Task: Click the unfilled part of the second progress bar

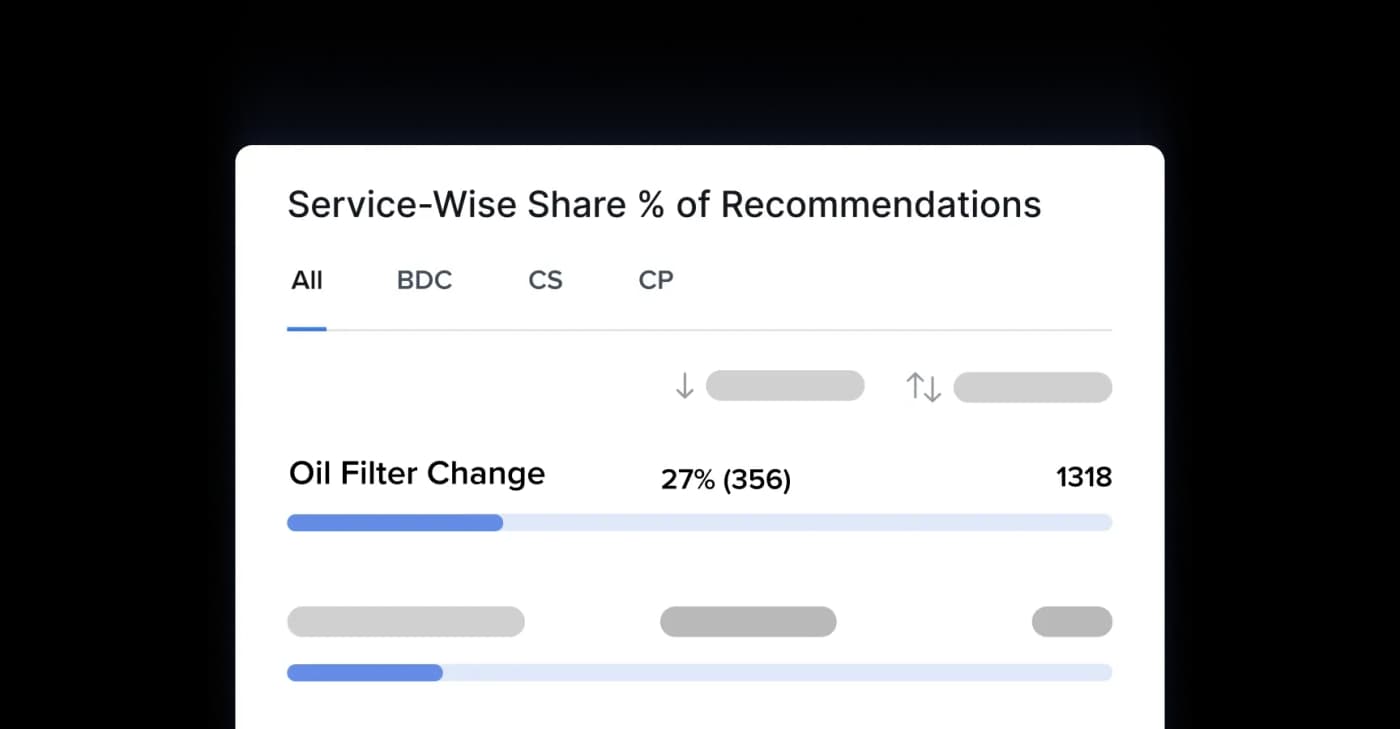Action: click(x=776, y=673)
